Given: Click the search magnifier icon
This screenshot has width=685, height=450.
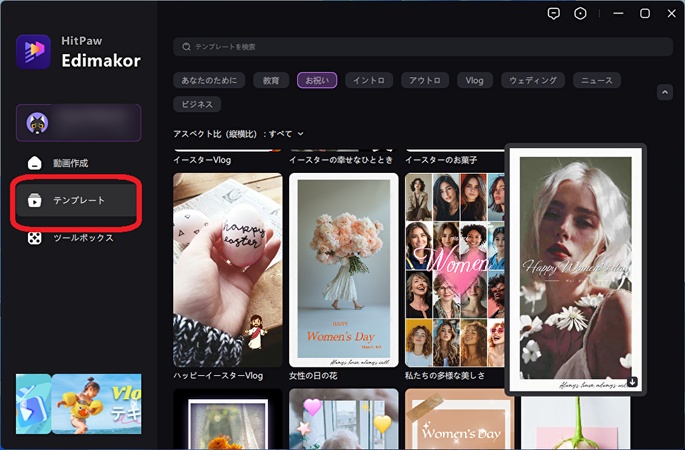Looking at the screenshot, I should 185,47.
